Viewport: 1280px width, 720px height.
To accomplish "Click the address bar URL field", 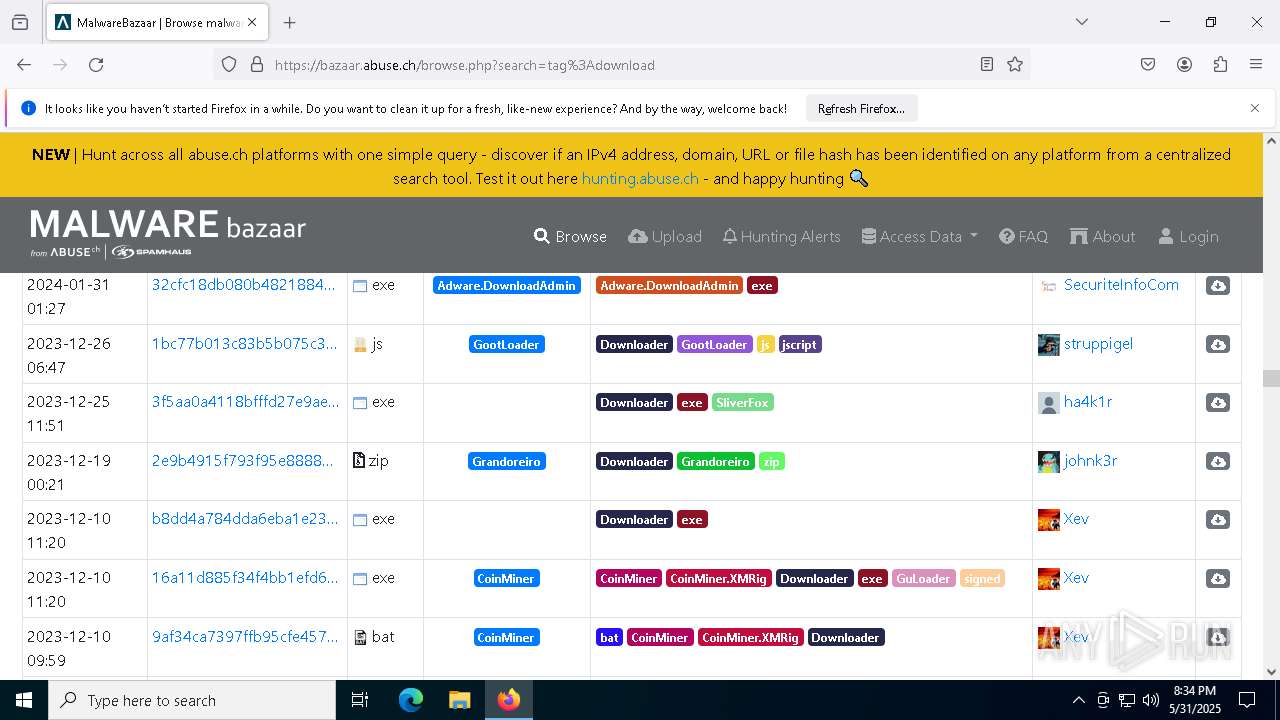I will (620, 65).
